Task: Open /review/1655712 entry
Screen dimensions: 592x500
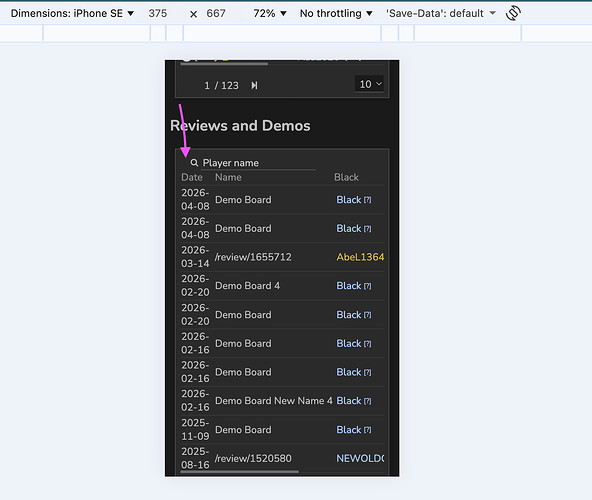Action: (253, 257)
